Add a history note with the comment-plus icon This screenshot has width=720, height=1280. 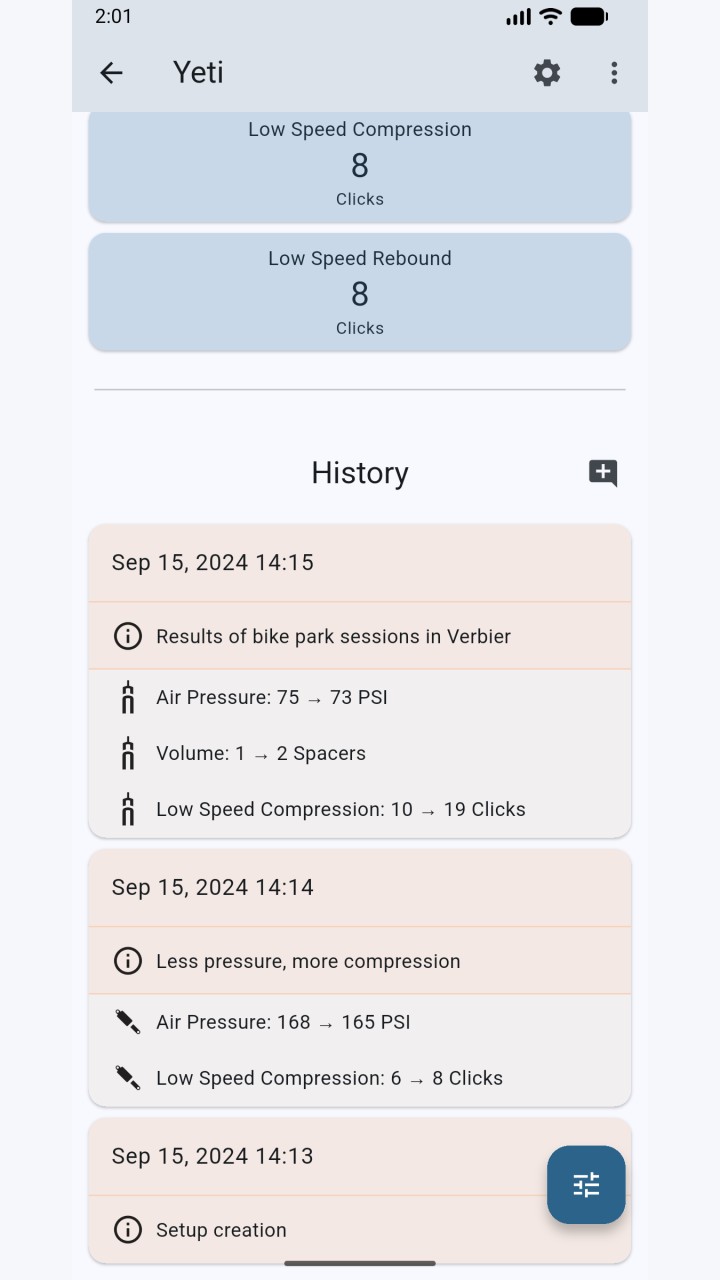pyautogui.click(x=603, y=473)
